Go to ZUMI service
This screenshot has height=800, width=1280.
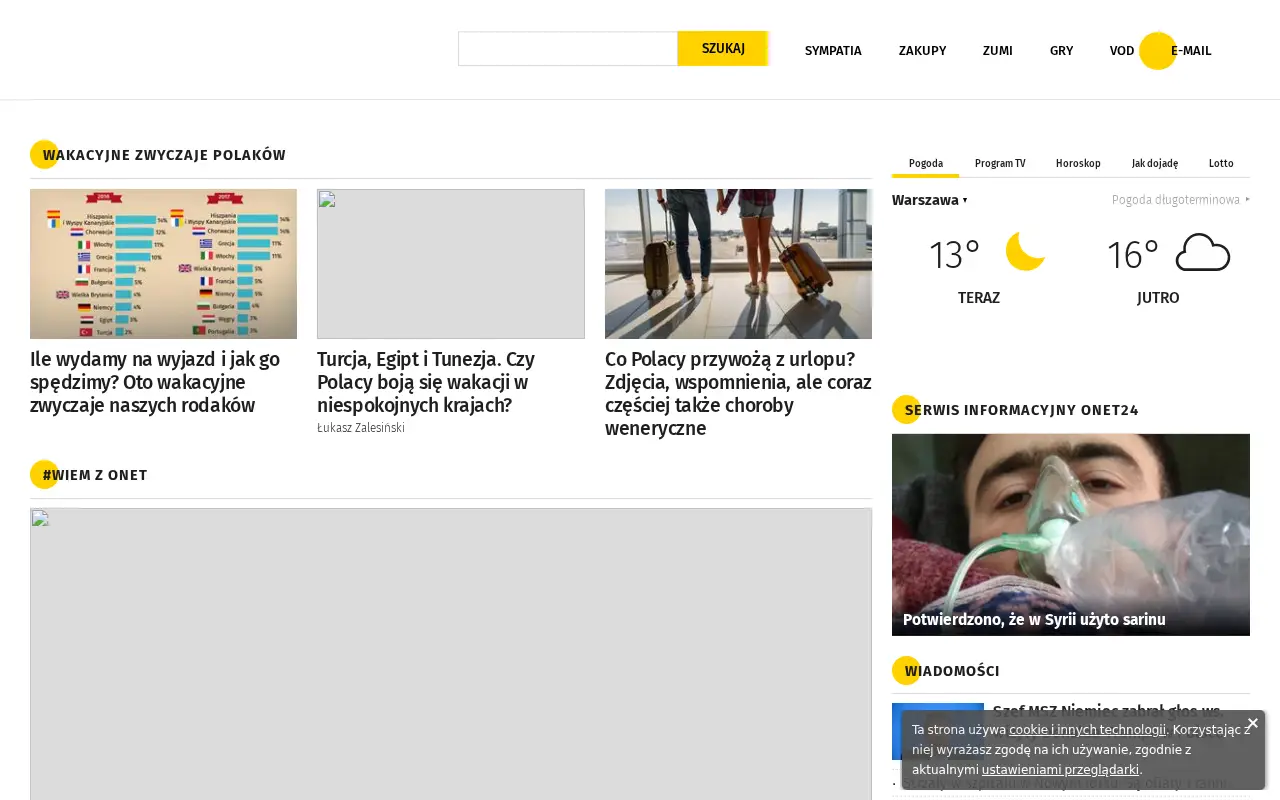(998, 50)
